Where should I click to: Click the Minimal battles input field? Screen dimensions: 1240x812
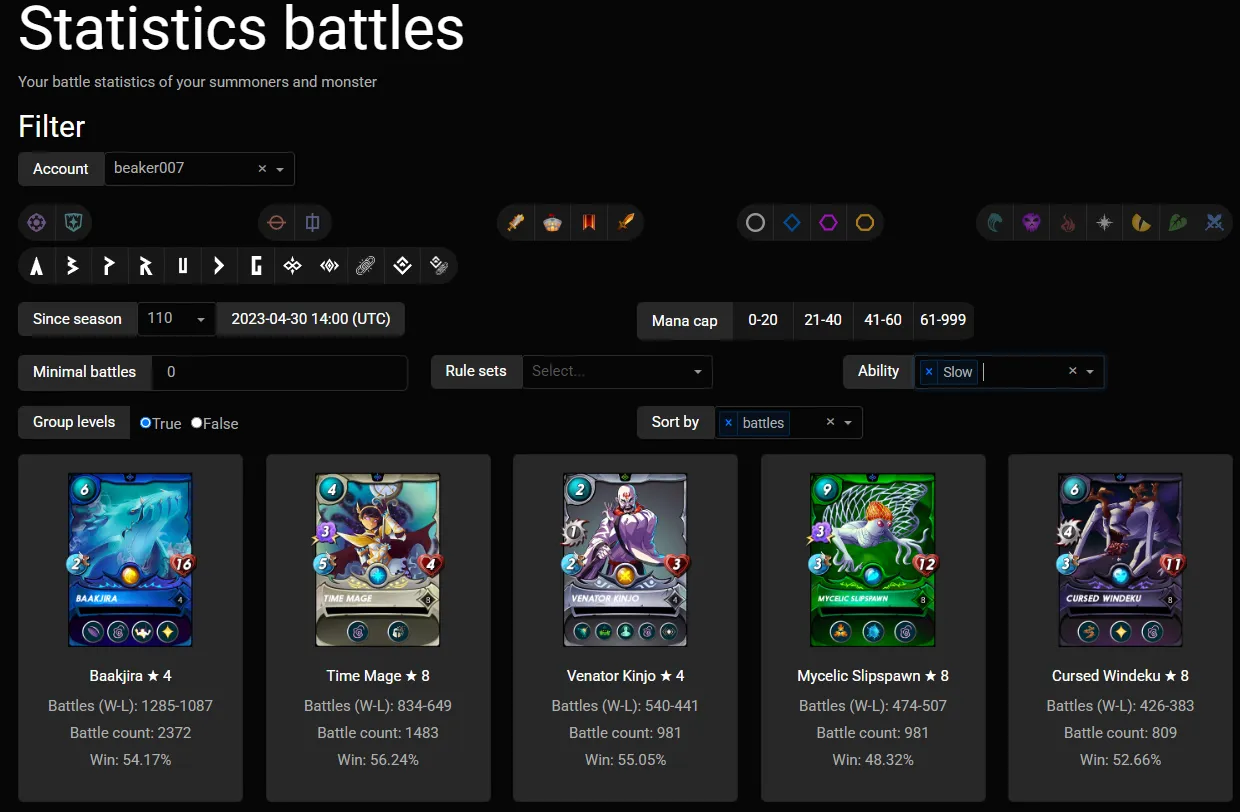coord(279,372)
